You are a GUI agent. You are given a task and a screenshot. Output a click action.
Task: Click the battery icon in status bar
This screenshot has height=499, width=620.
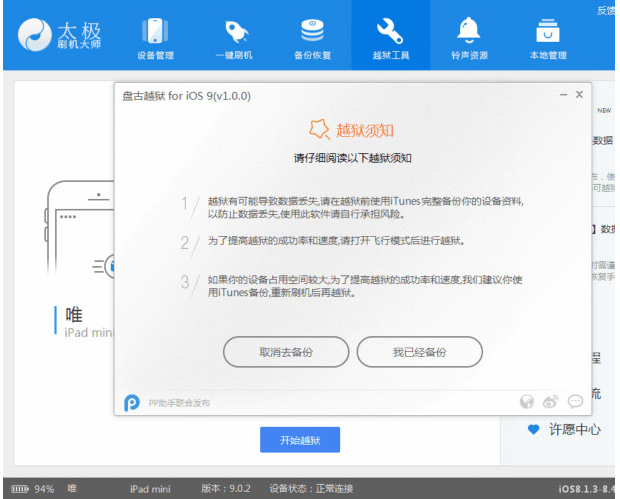pos(20,489)
